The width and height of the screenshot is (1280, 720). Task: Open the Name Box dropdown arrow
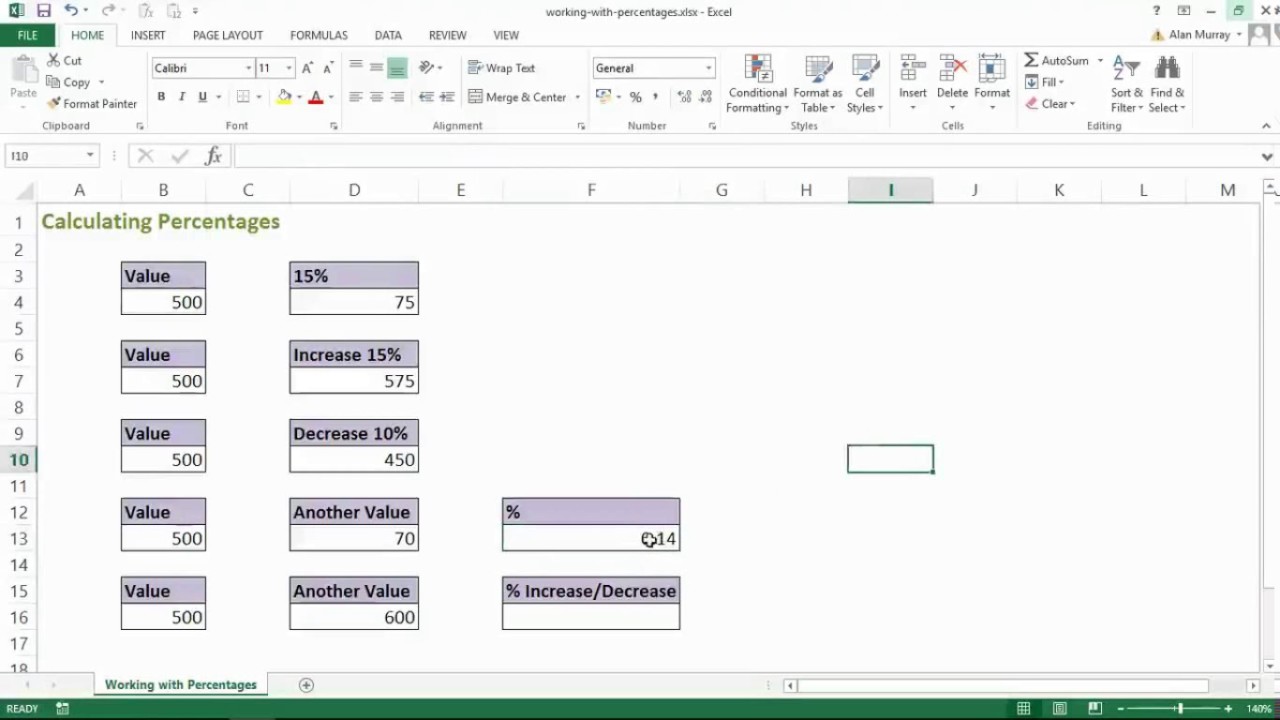(90, 156)
